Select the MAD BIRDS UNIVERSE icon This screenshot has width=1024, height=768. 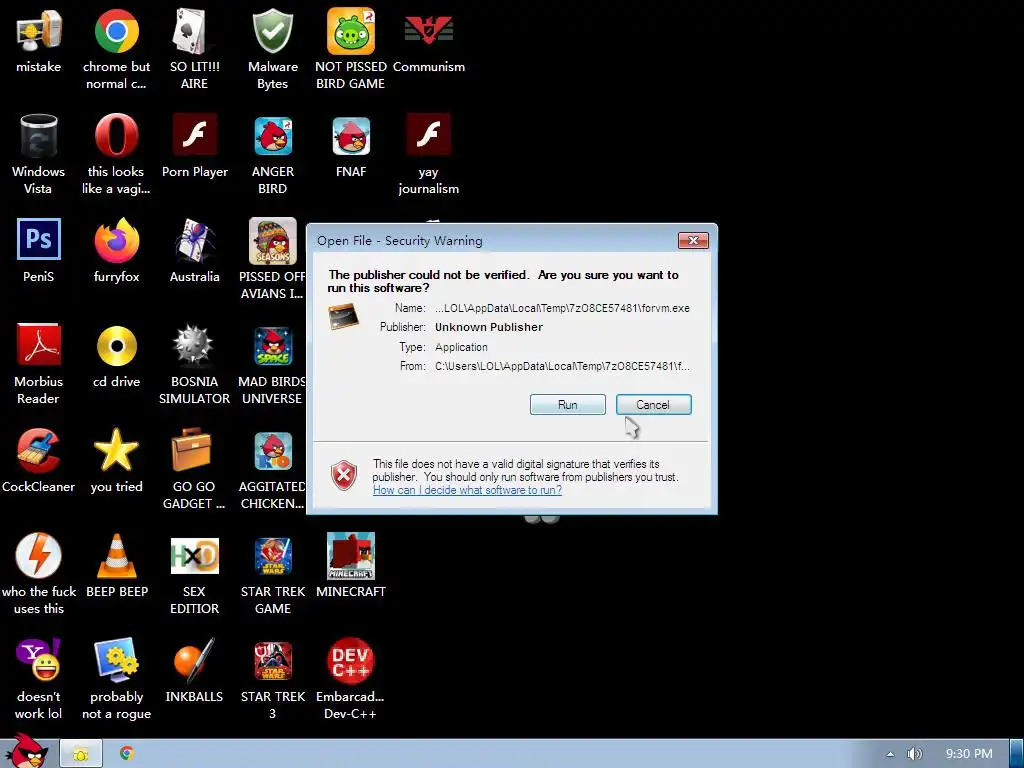pos(272,346)
